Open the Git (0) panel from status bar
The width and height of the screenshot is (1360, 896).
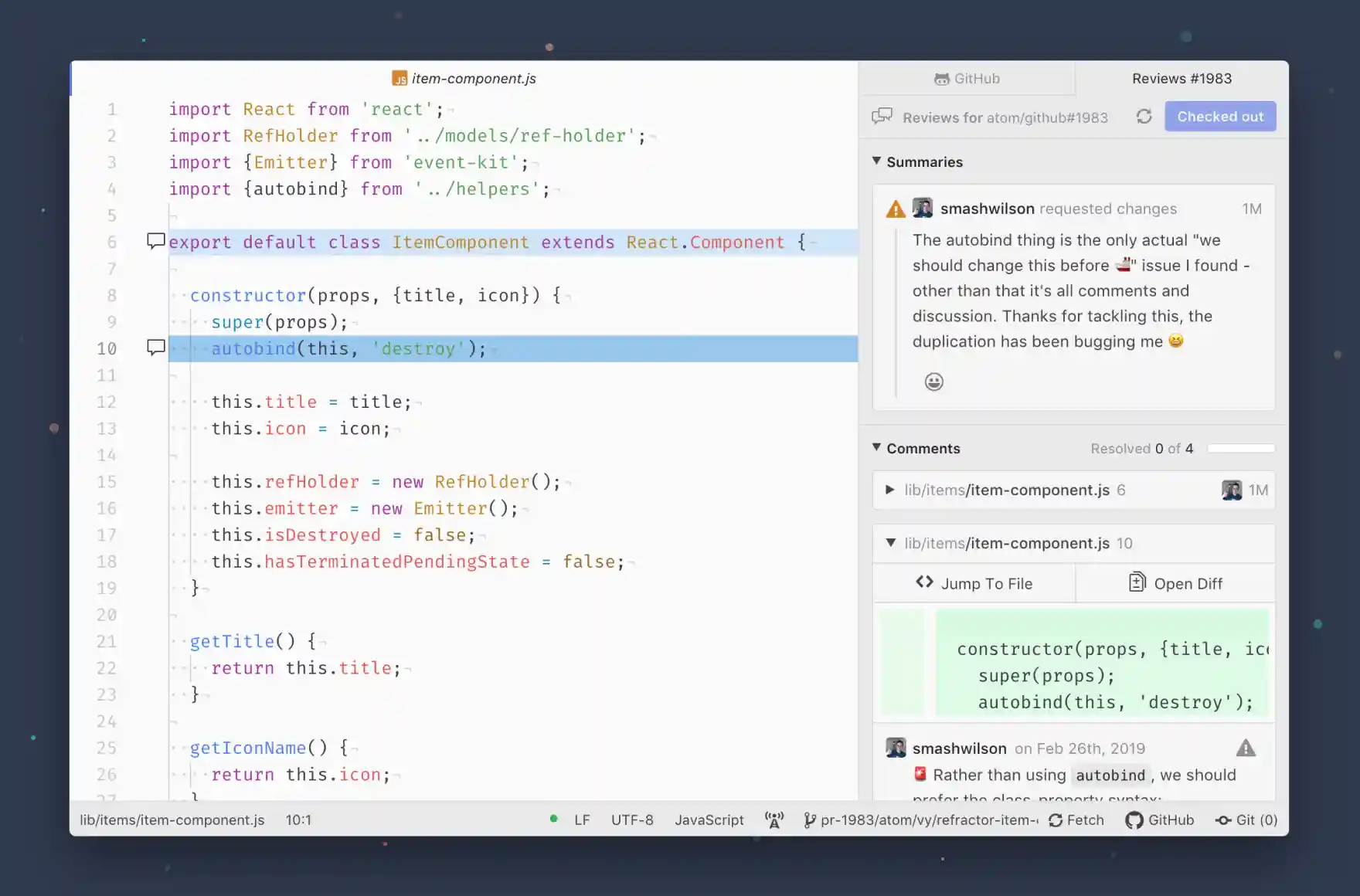(x=1245, y=820)
